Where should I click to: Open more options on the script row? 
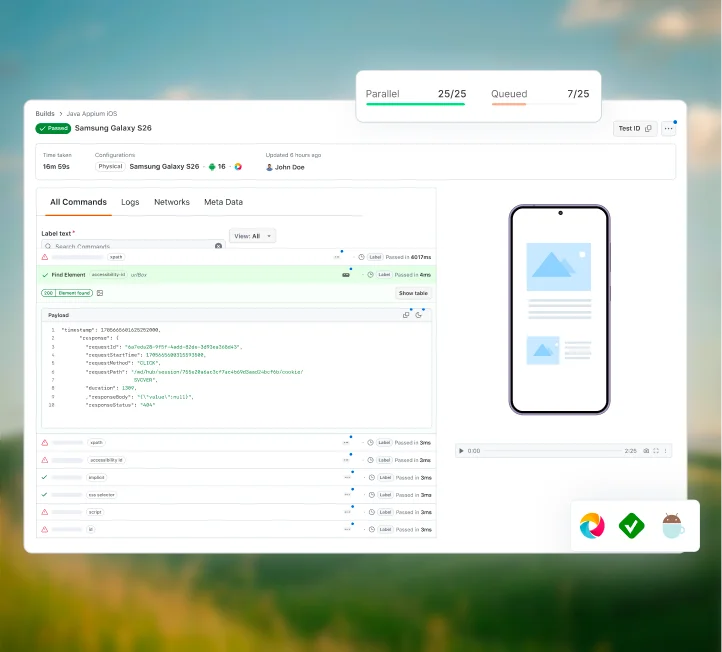coord(347,512)
